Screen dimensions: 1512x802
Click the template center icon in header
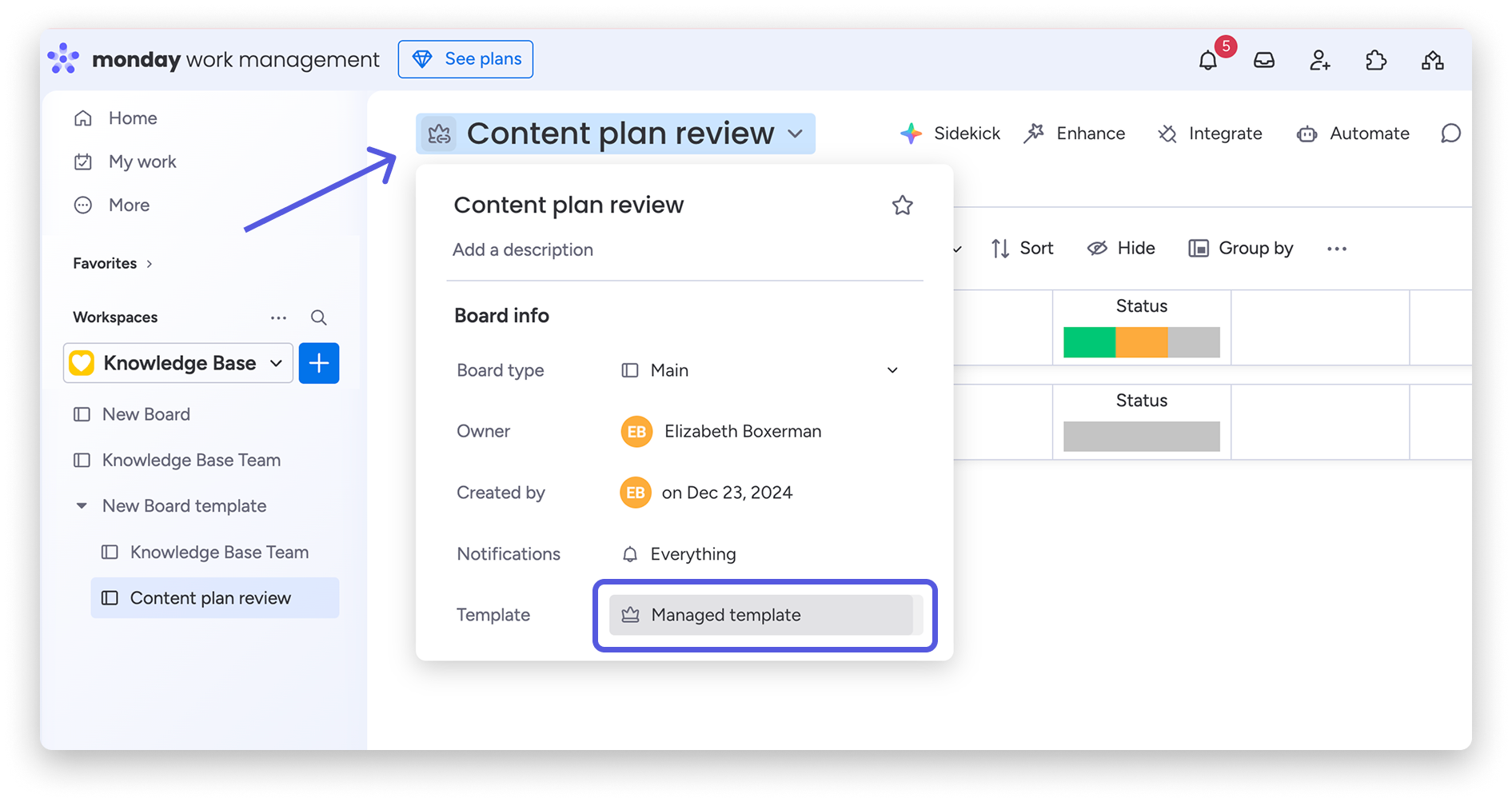(x=1432, y=60)
